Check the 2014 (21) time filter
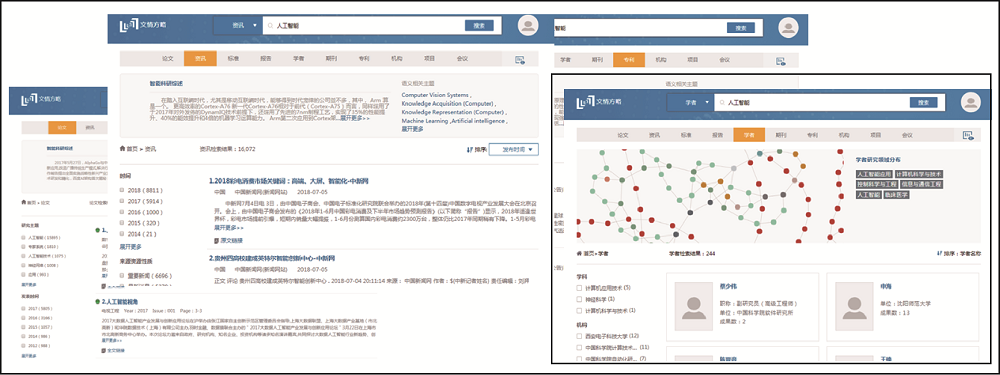 coord(122,234)
